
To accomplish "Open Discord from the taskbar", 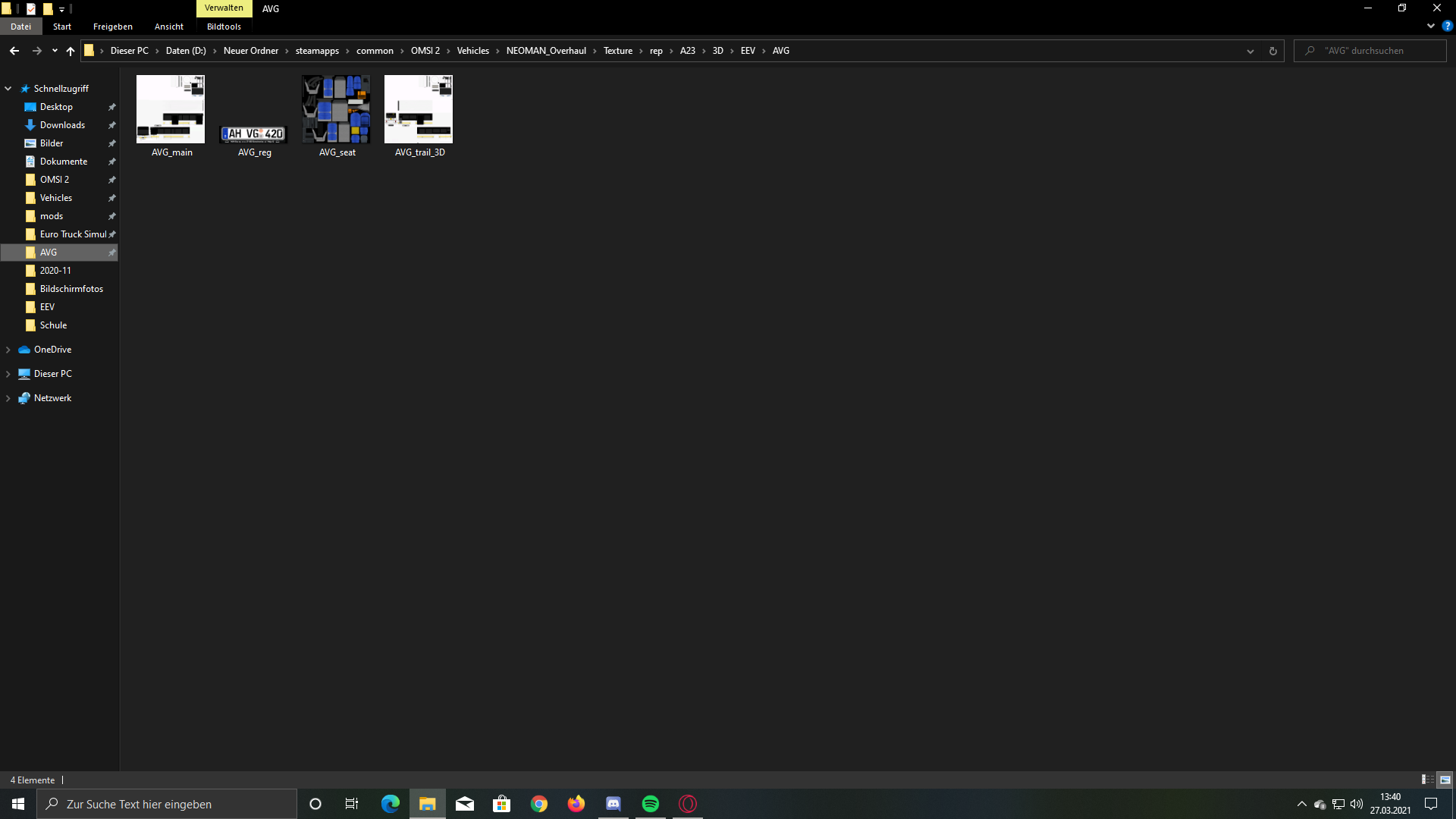I will point(613,804).
